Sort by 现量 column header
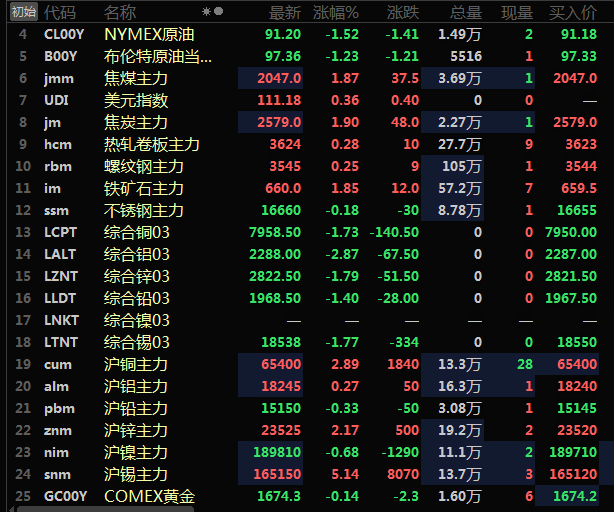The height and width of the screenshot is (512, 614). (x=516, y=12)
